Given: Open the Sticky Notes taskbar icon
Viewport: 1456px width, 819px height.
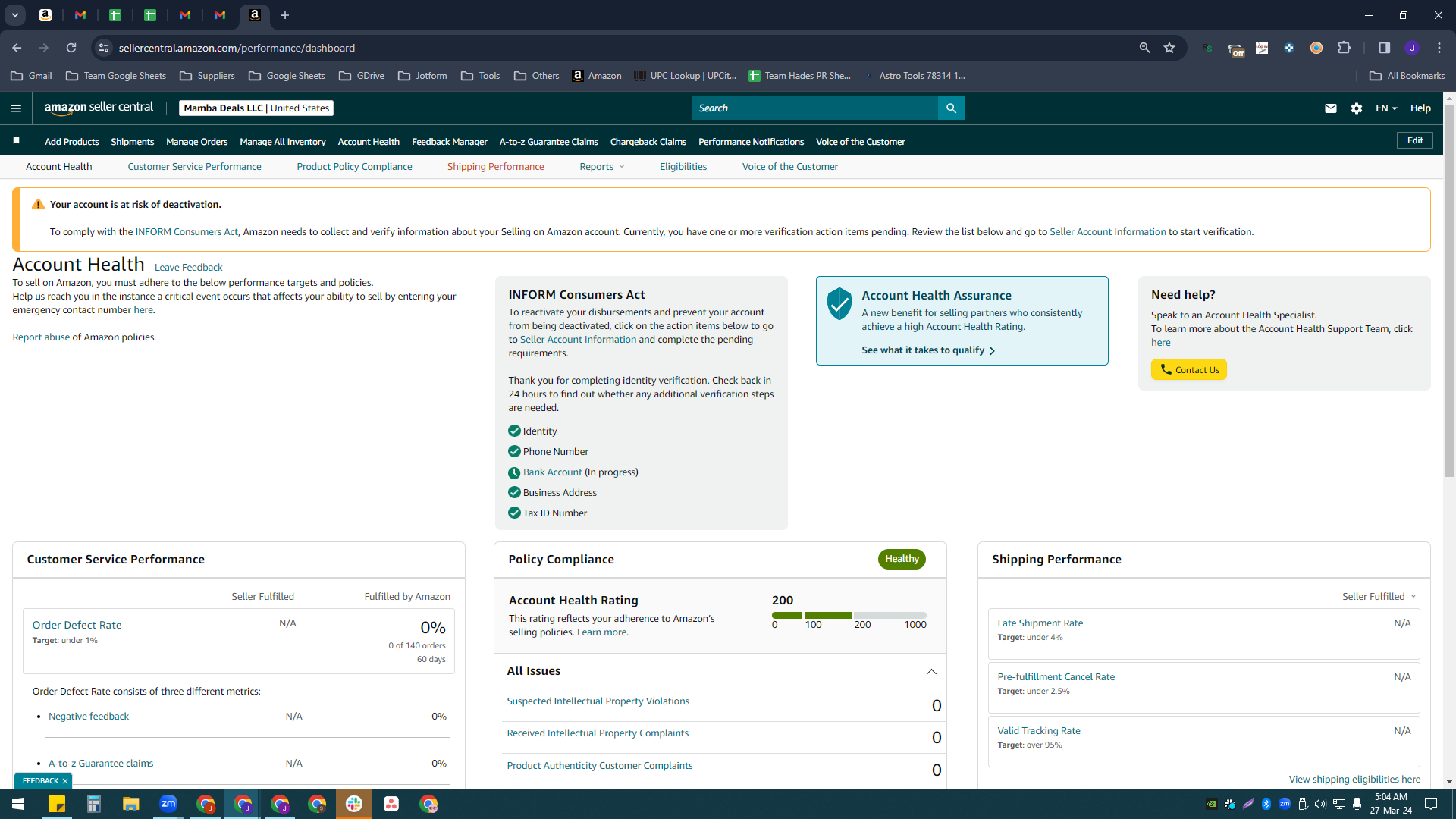Looking at the screenshot, I should 57,804.
